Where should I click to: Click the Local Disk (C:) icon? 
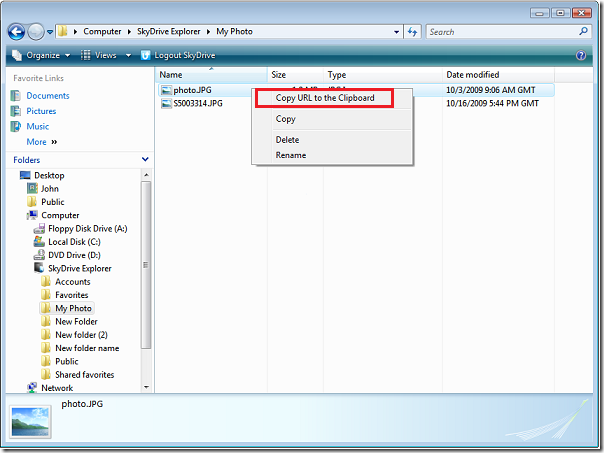click(x=39, y=242)
